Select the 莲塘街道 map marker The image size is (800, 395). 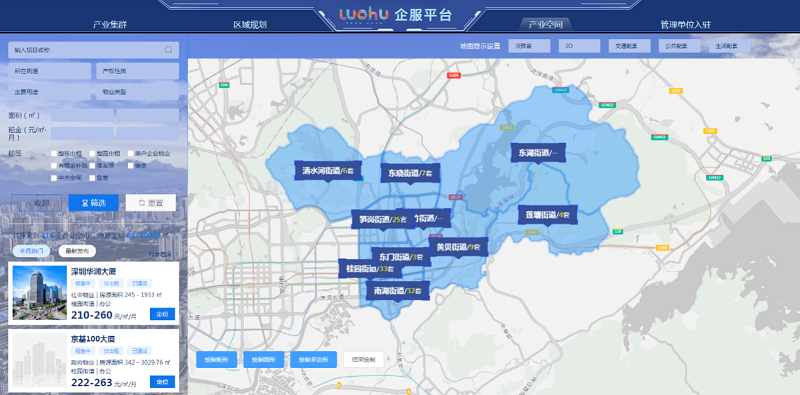coord(547,215)
